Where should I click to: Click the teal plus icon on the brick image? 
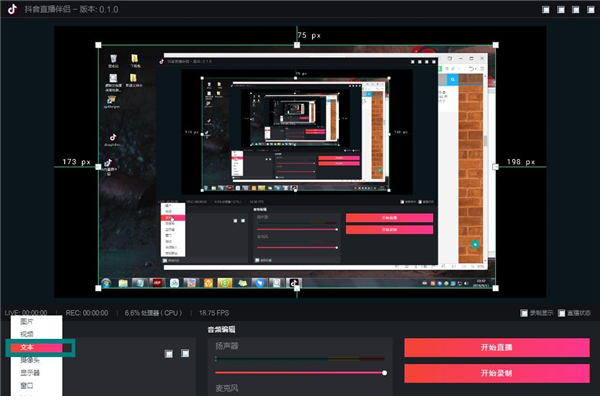475,244
